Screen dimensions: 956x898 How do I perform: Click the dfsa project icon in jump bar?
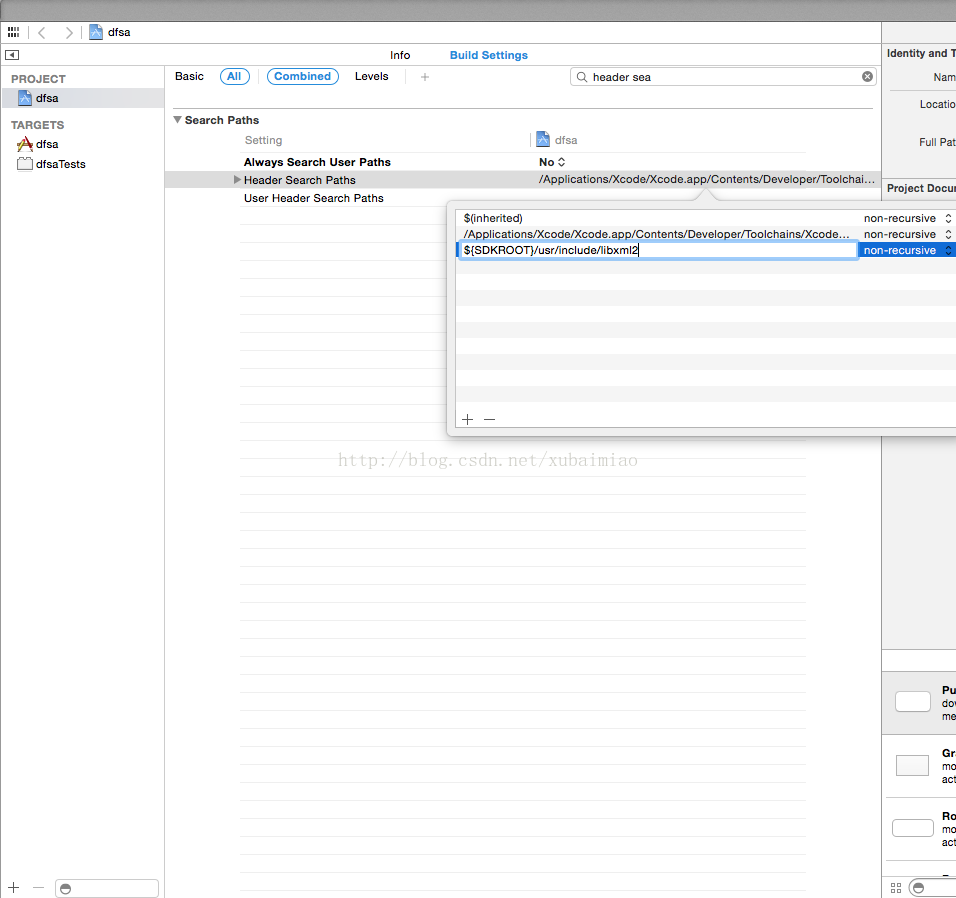(x=96, y=32)
